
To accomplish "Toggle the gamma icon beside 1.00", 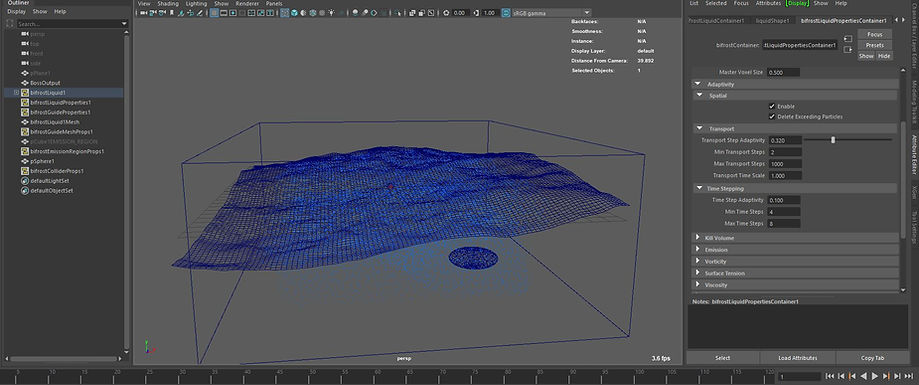I will (x=476, y=12).
